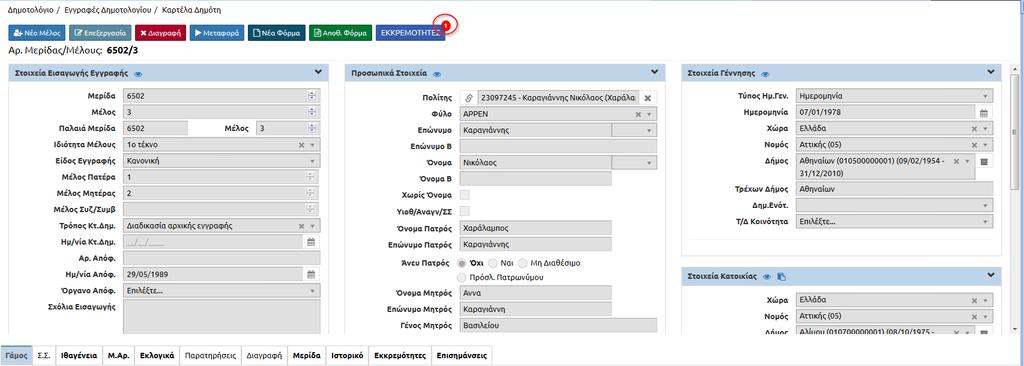The height and width of the screenshot is (366, 1024).
Task: Click the Μέλος Πατέρα spinner
Action: 312,177
